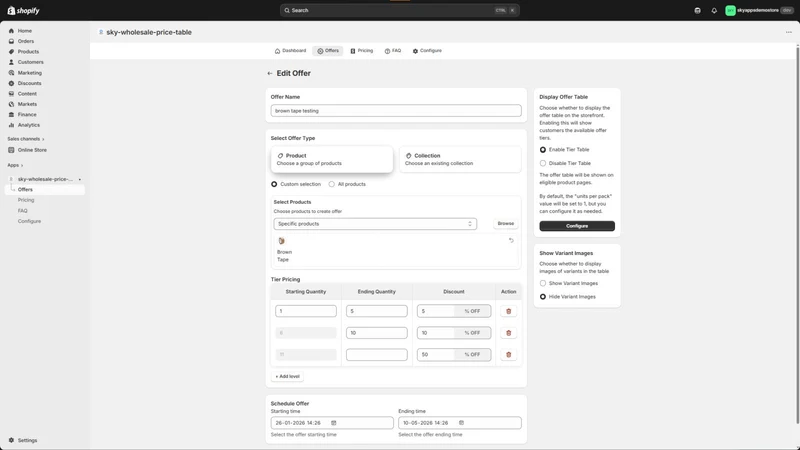Click Brown Tape product thumbnail
The image size is (800, 450).
point(281,241)
